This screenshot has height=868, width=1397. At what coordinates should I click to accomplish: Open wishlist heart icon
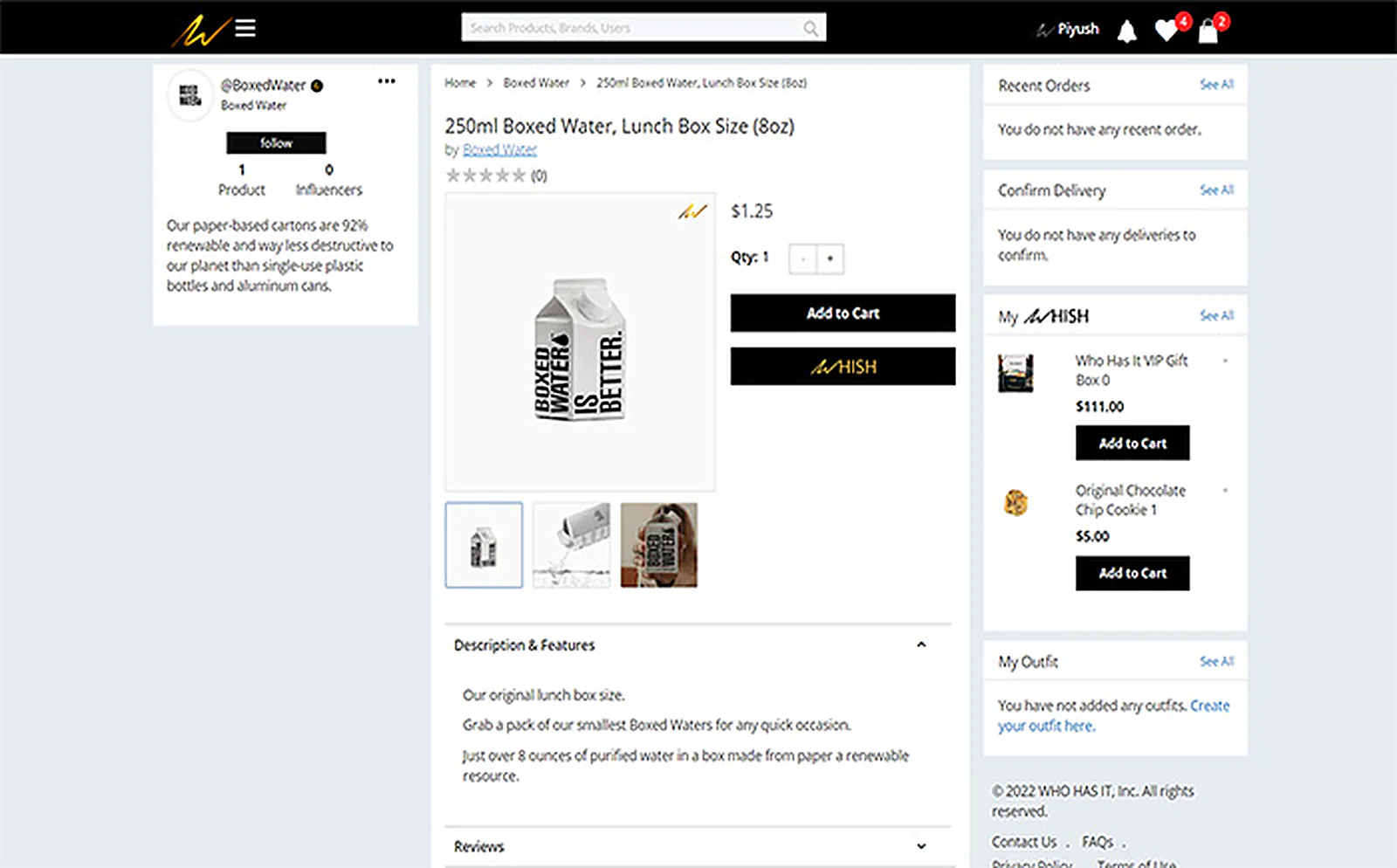pos(1166,31)
